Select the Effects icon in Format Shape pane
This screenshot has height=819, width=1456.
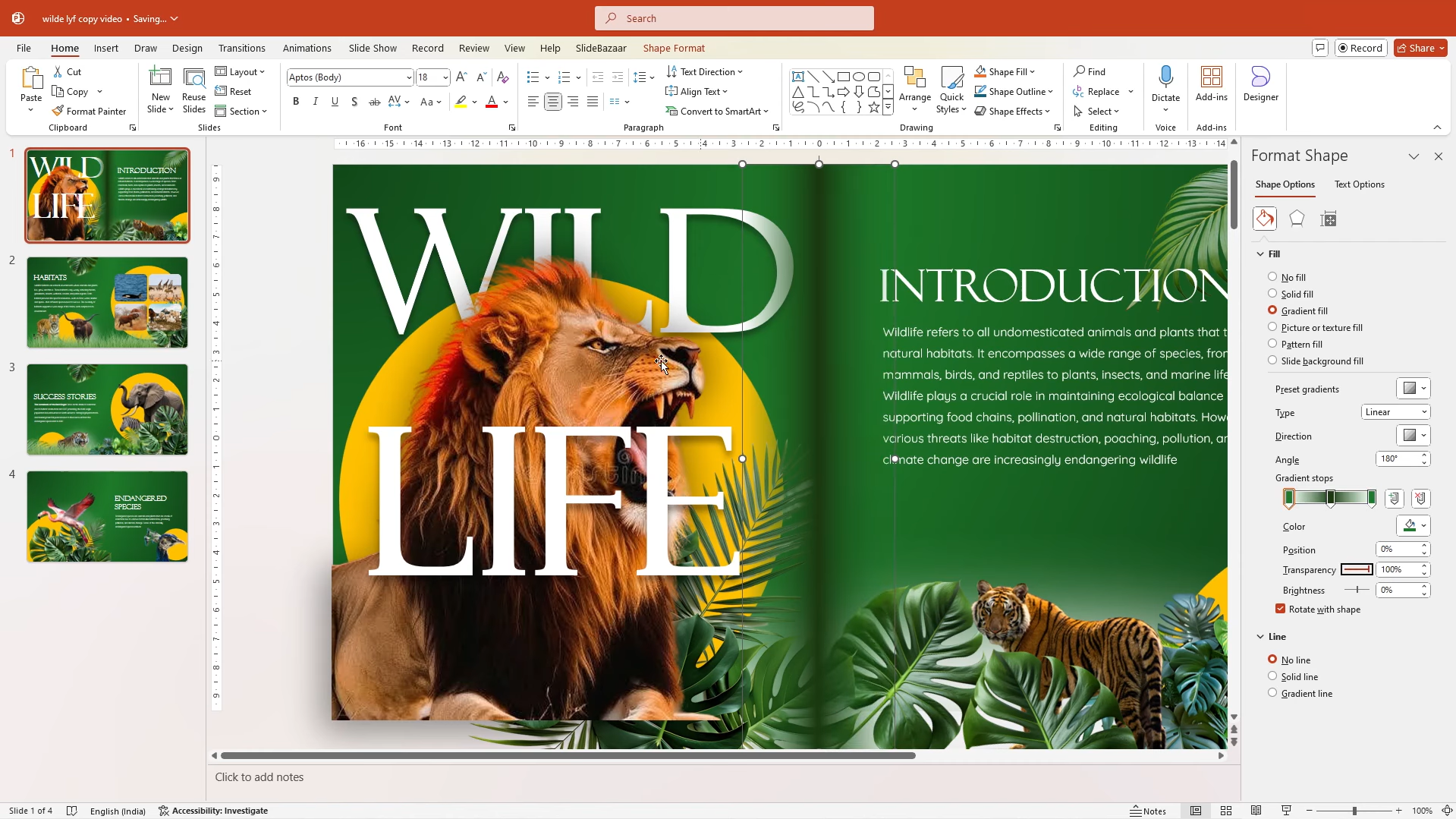point(1297,219)
